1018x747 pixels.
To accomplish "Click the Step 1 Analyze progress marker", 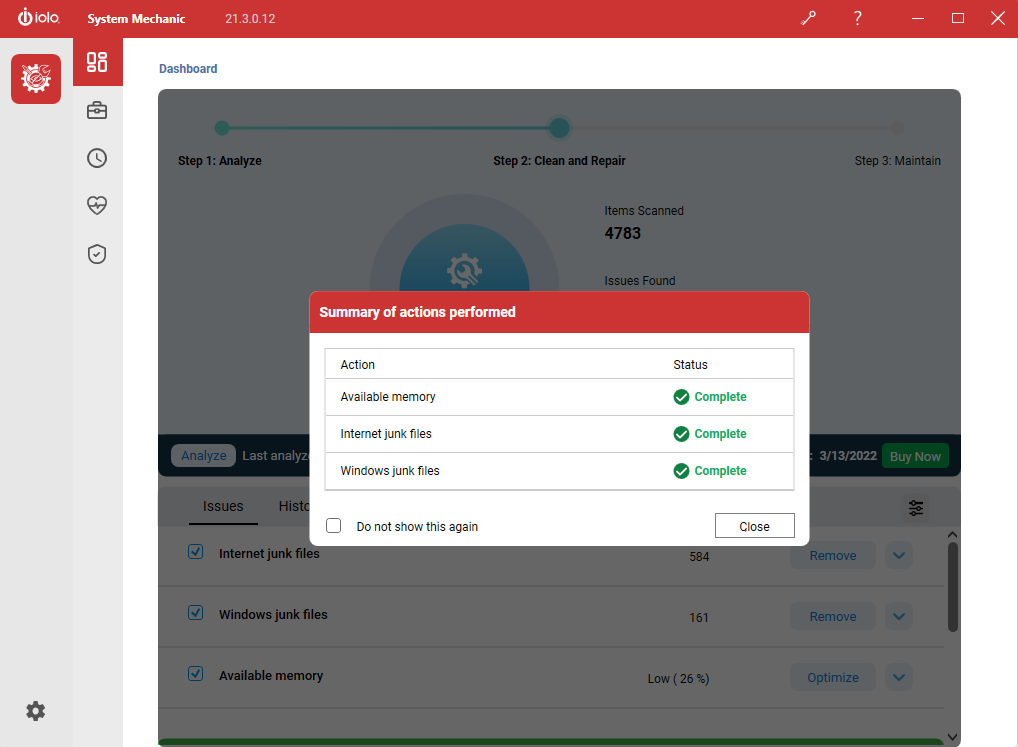I will click(x=222, y=128).
